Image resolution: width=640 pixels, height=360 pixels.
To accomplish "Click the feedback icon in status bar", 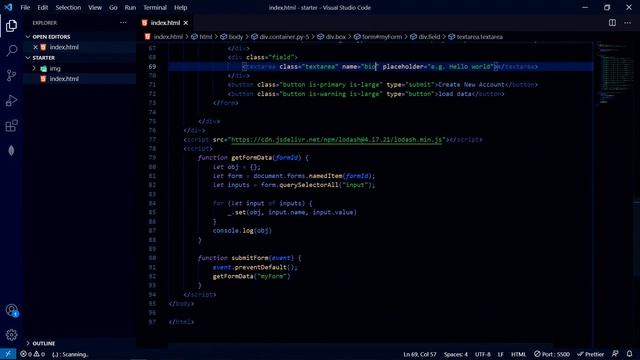I will pos(615,354).
